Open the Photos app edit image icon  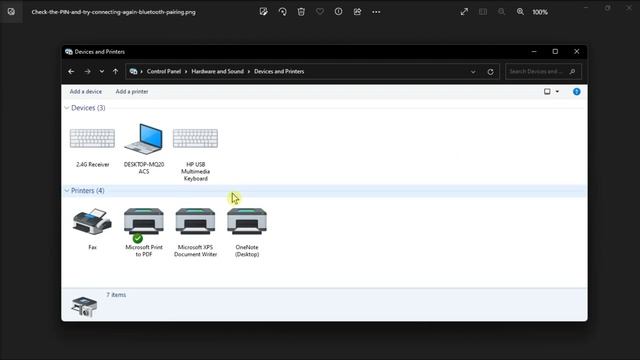pos(264,12)
